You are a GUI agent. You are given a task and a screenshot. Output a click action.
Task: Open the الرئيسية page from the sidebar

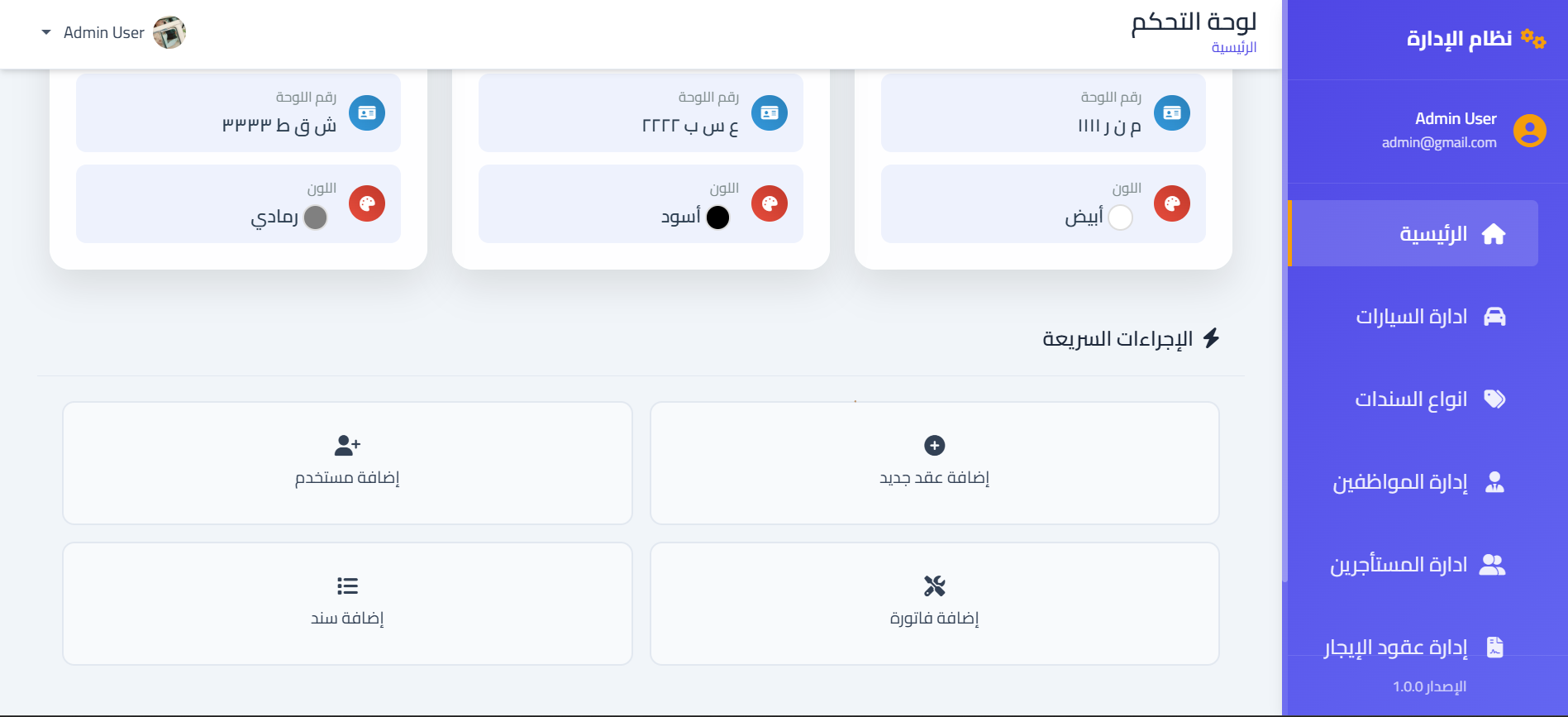tap(1413, 233)
